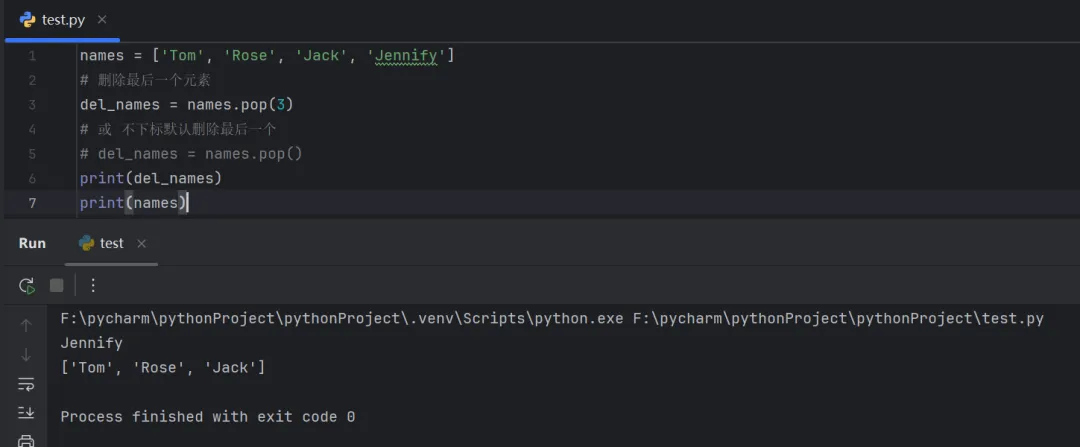Click the Stop process button
Screen dimensions: 1080x447
(56, 285)
